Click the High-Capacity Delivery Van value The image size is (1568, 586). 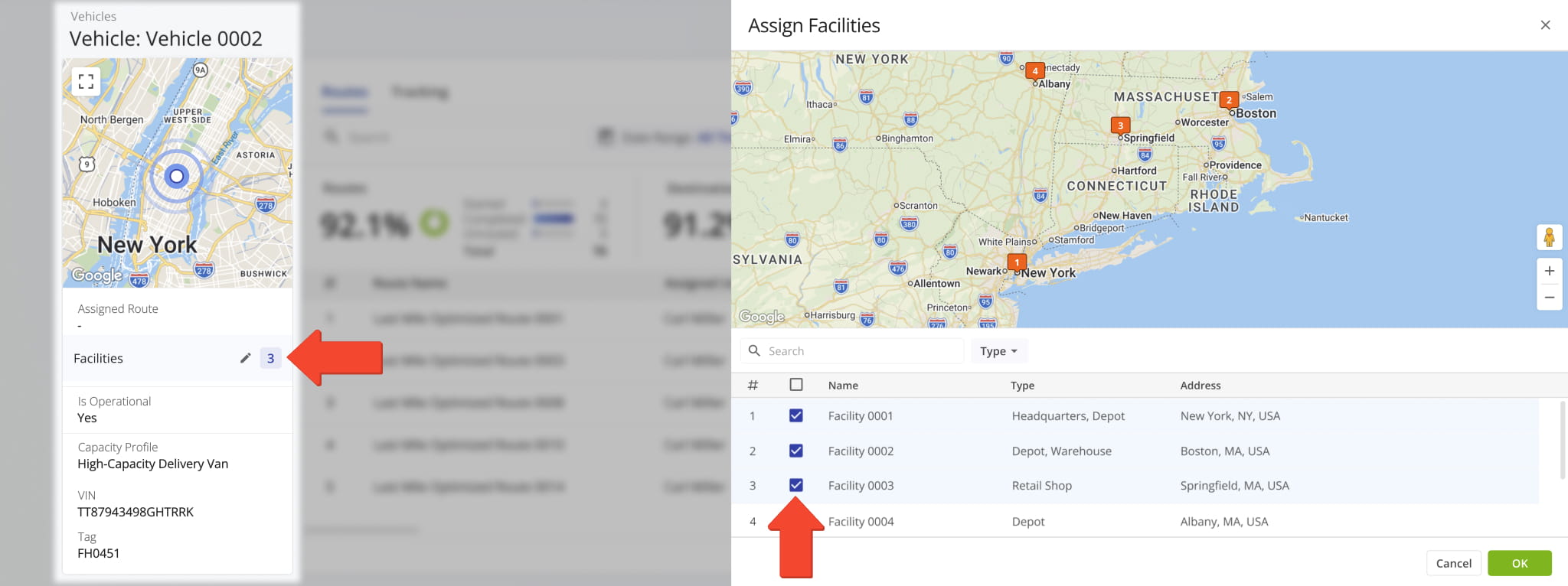click(x=152, y=464)
